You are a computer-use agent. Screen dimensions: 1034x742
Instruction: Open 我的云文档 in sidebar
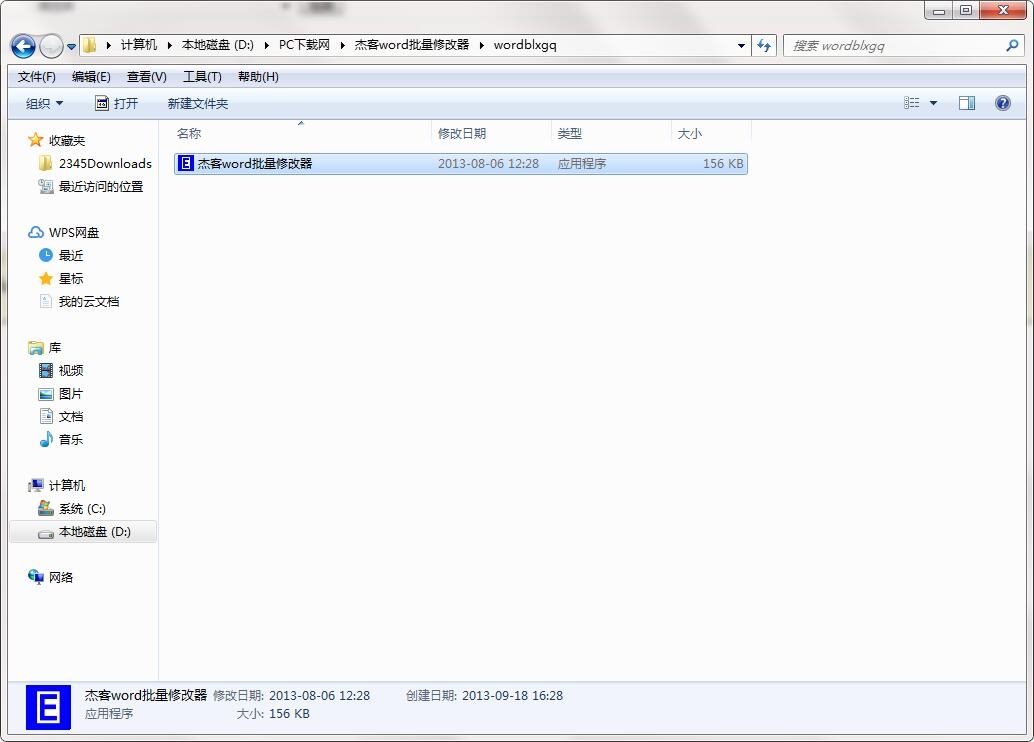(89, 301)
